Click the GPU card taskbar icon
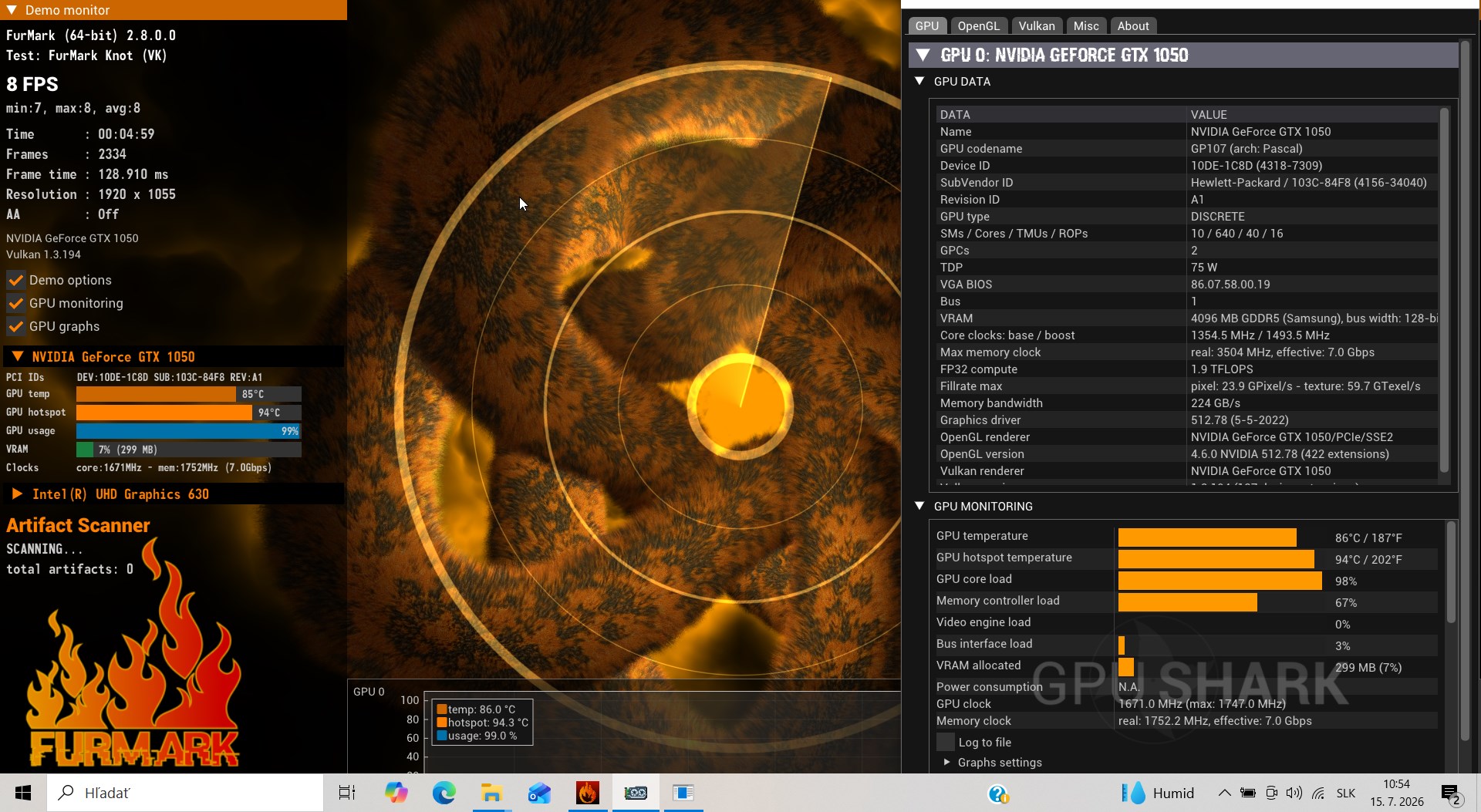Viewport: 1481px width, 812px height. click(x=636, y=793)
